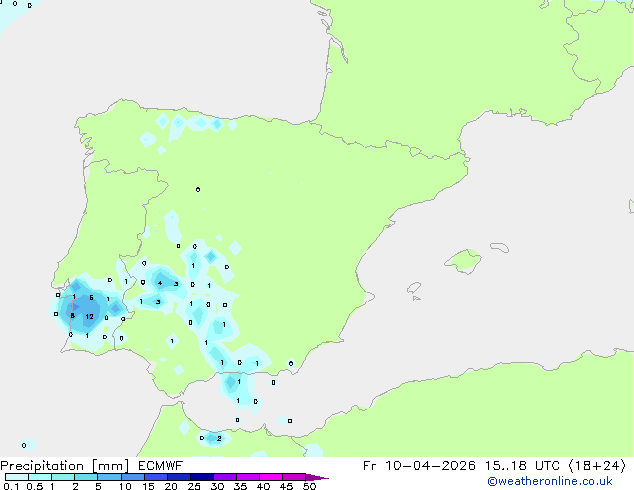Click the 40 to 45 mm magenta swatch
Image resolution: width=634 pixels, height=490 pixels.
(271, 477)
